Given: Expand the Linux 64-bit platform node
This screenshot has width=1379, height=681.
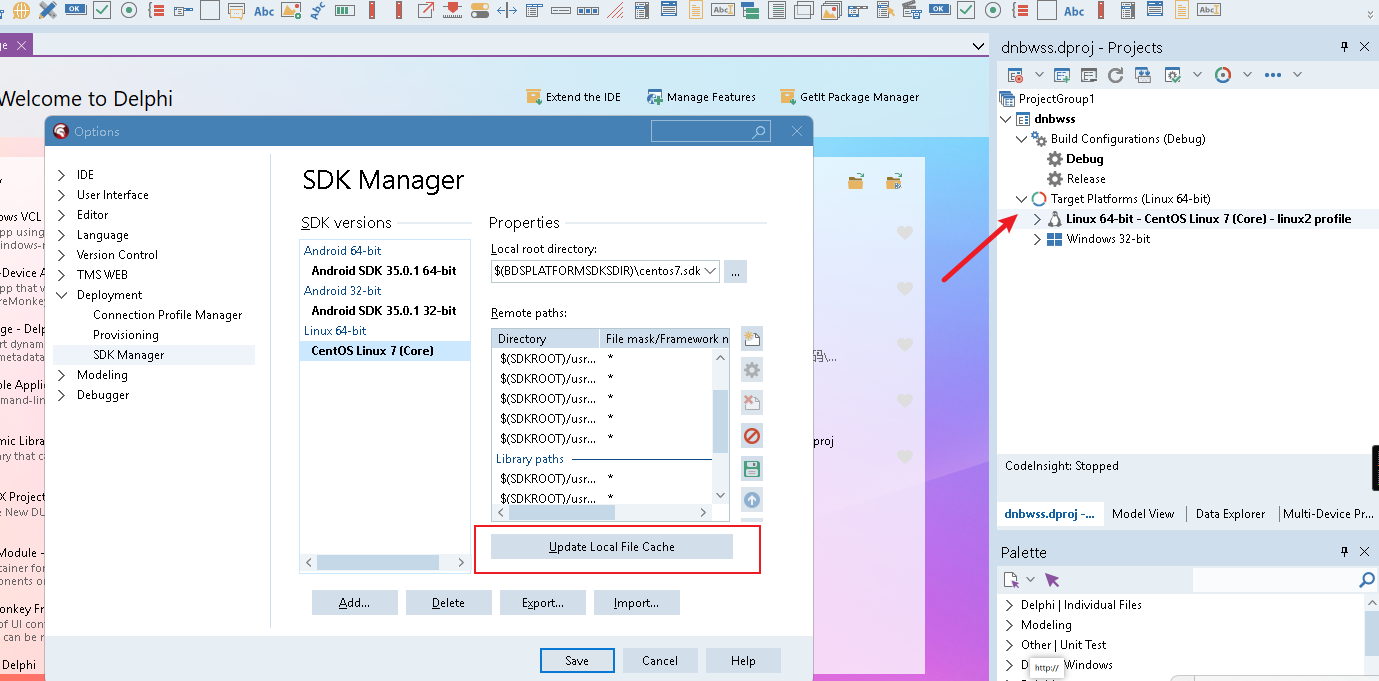Looking at the screenshot, I should coord(1037,219).
